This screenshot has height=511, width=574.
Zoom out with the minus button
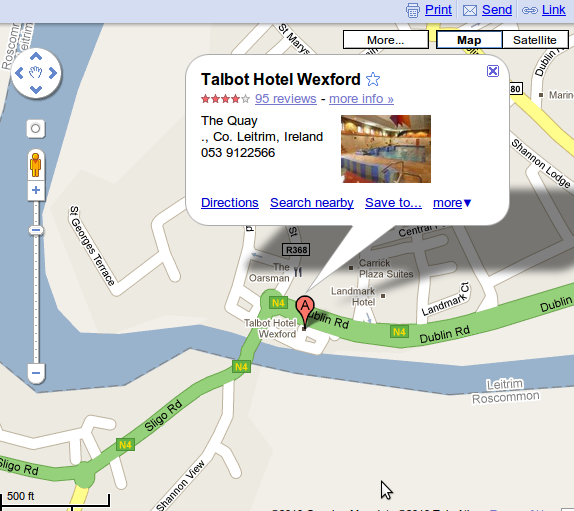[36, 373]
